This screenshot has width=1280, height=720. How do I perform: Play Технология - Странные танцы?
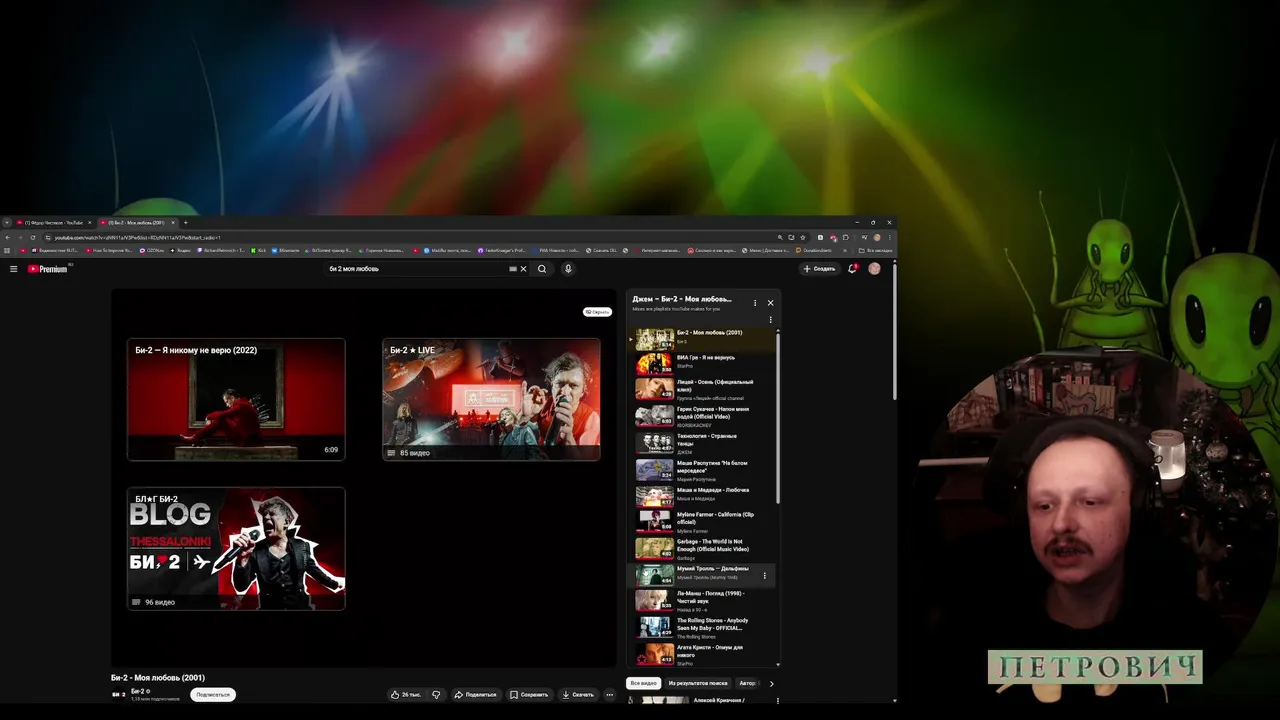tap(701, 443)
